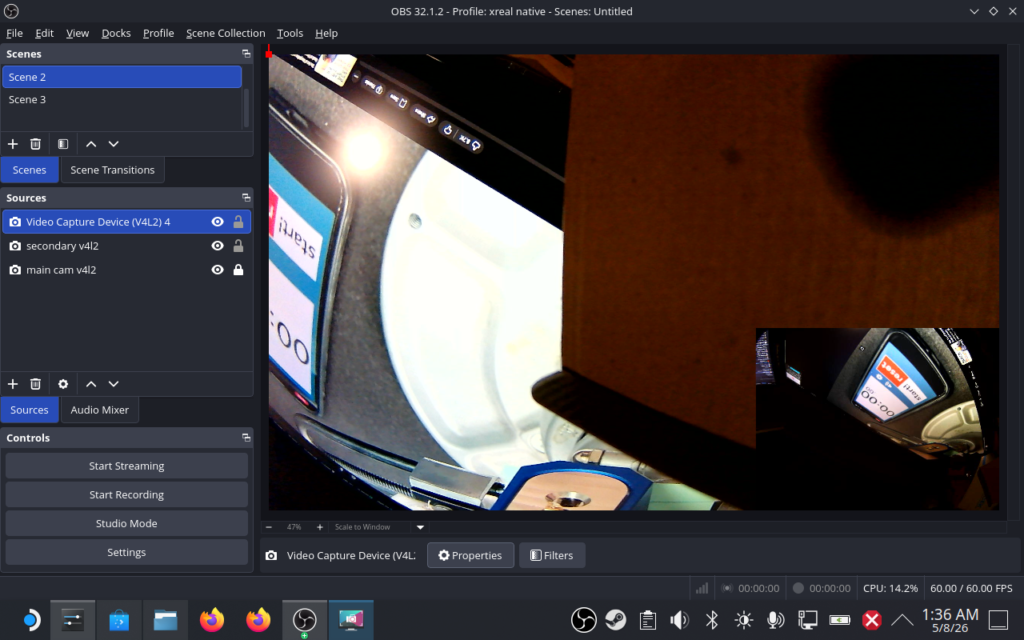1024x640 pixels.
Task: Open the file manager from taskbar
Action: pyautogui.click(x=165, y=620)
